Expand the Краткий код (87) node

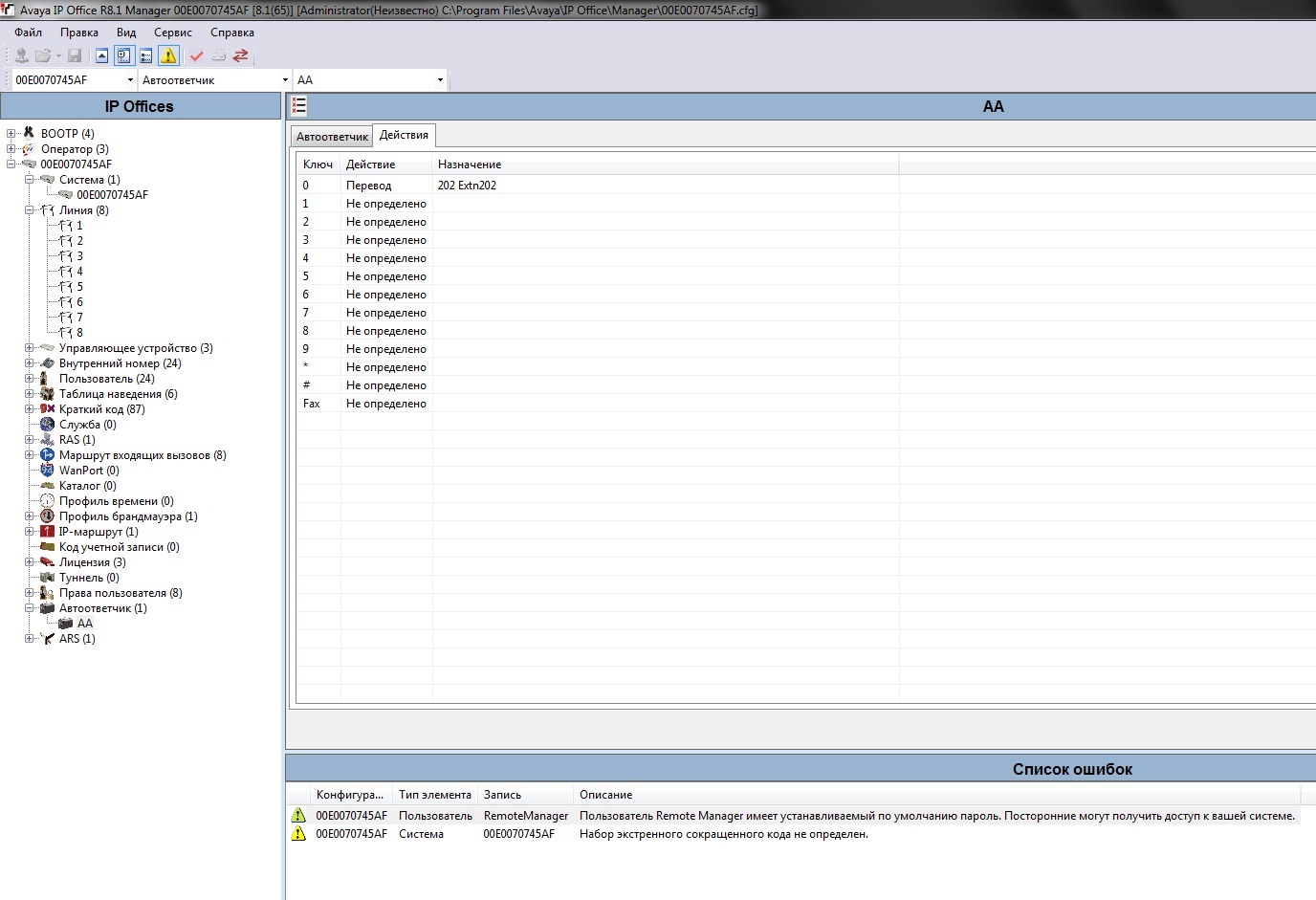click(30, 409)
